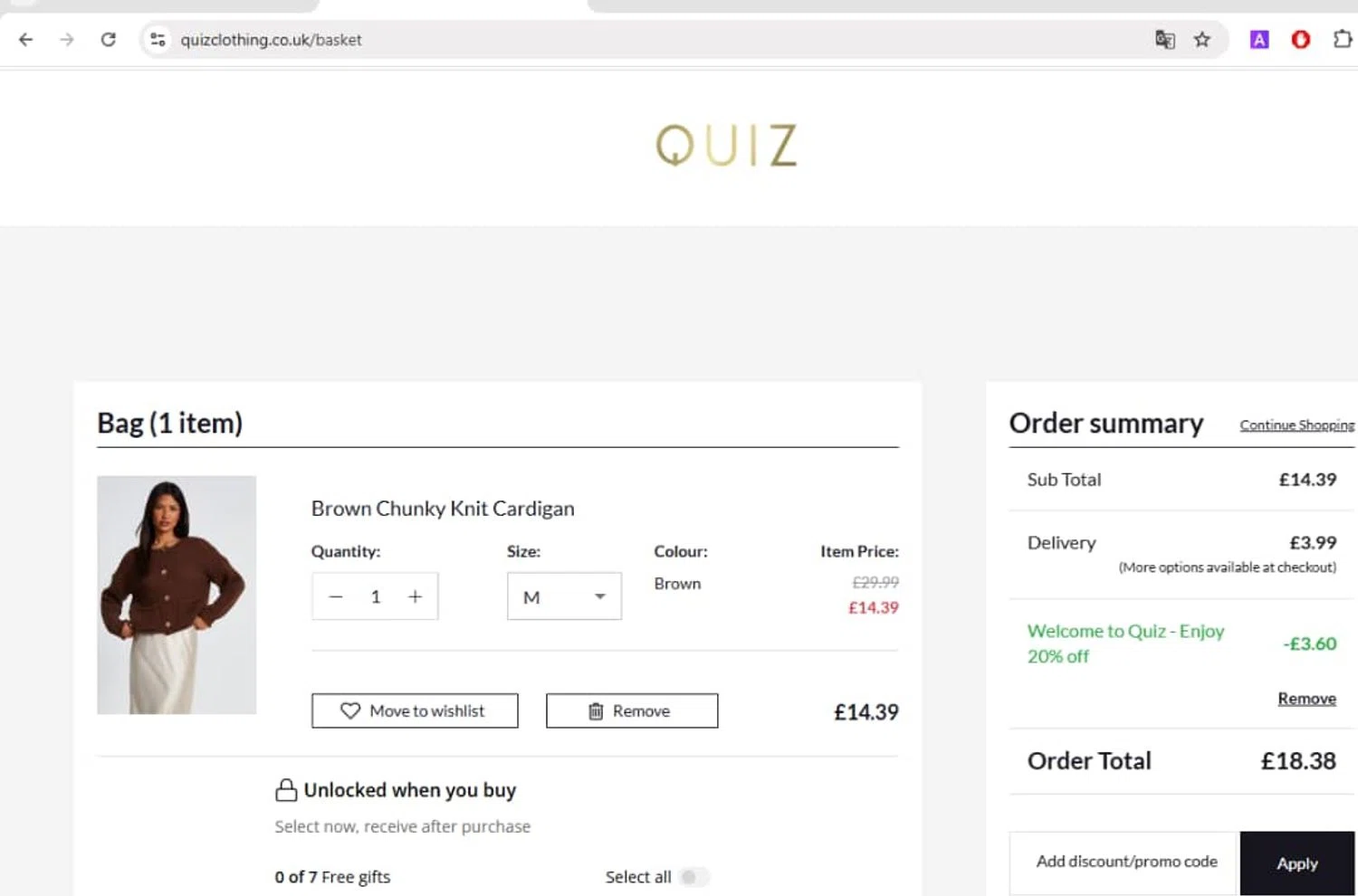Click the red Opera extension icon
The height and width of the screenshot is (896, 1358).
(1301, 40)
